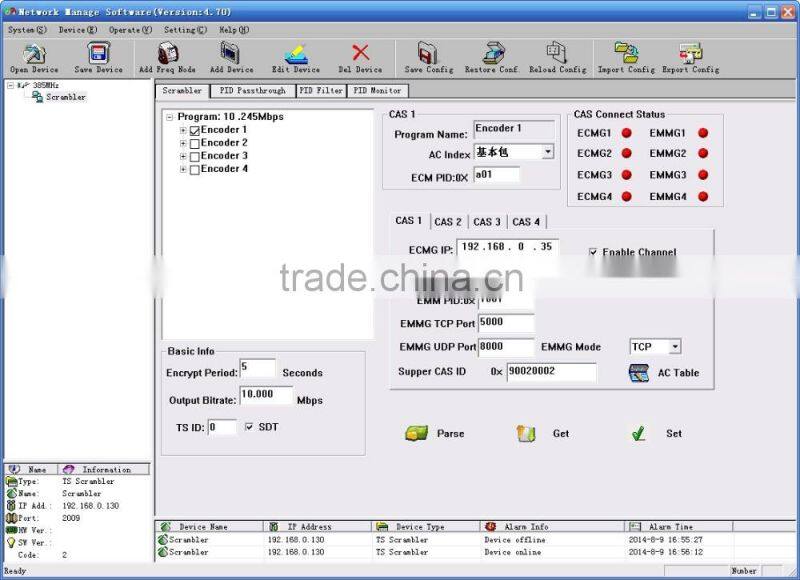The image size is (800, 580).
Task: Click the Alarm Info column header icon
Action: tap(490, 526)
